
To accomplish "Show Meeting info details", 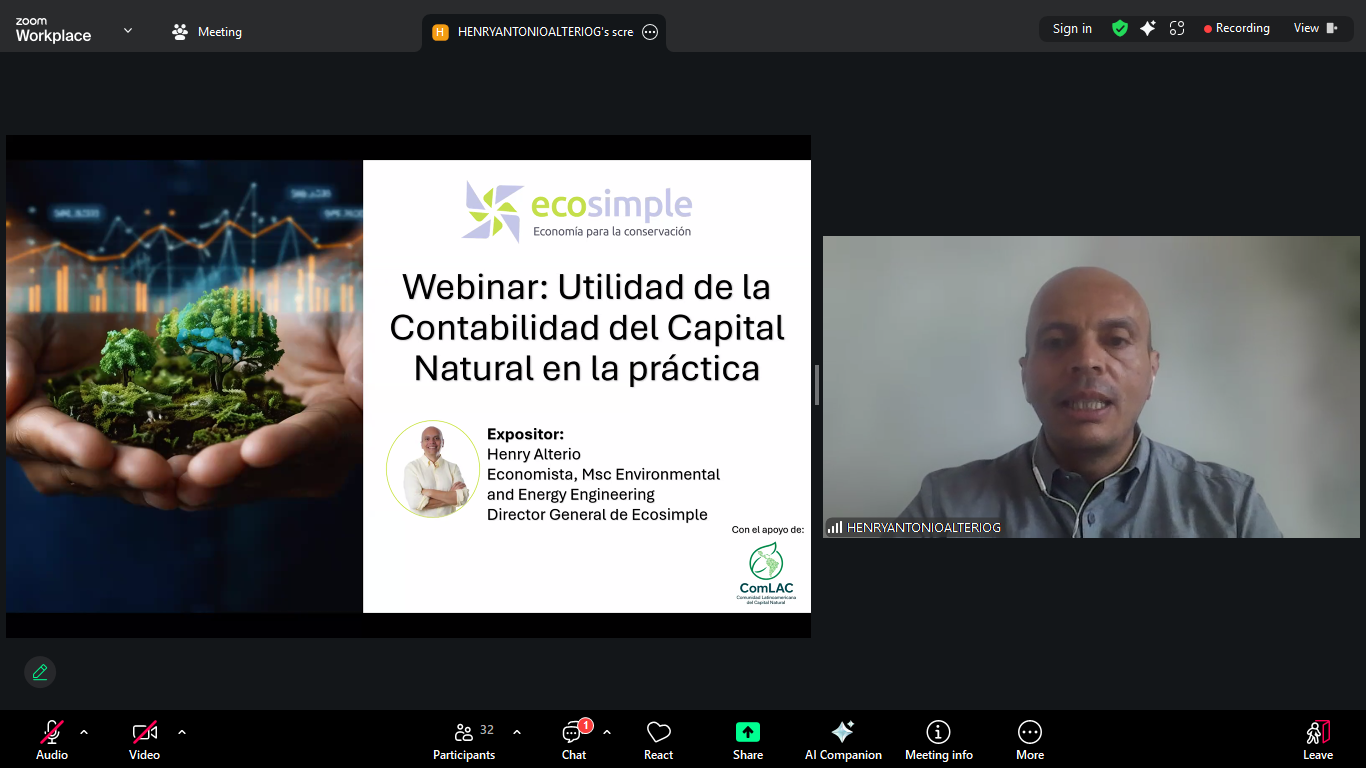I will [x=938, y=740].
